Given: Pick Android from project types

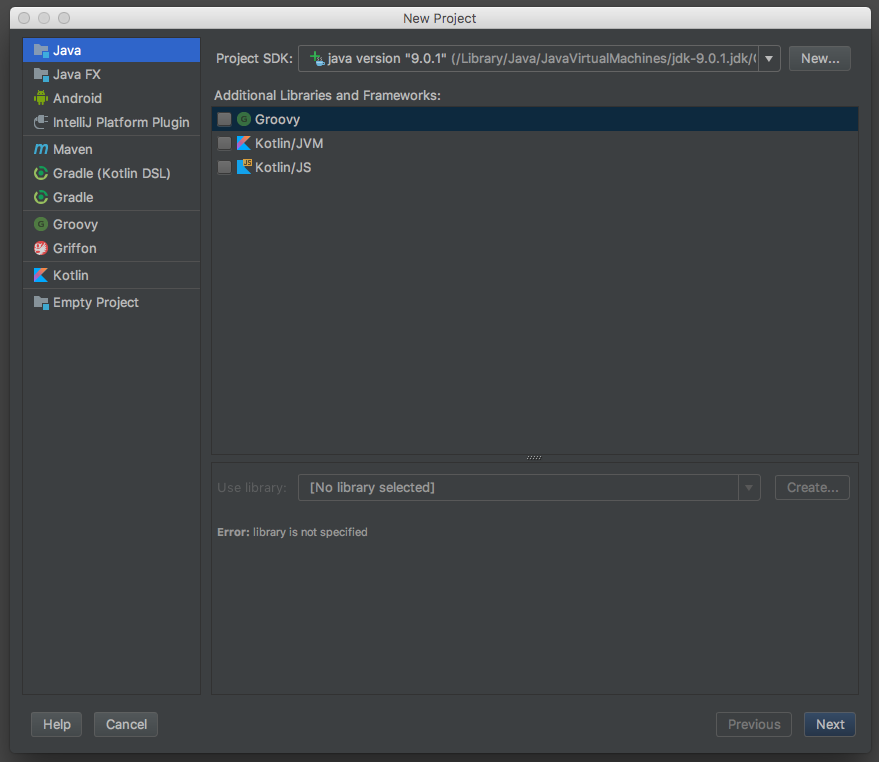Looking at the screenshot, I should [x=112, y=98].
